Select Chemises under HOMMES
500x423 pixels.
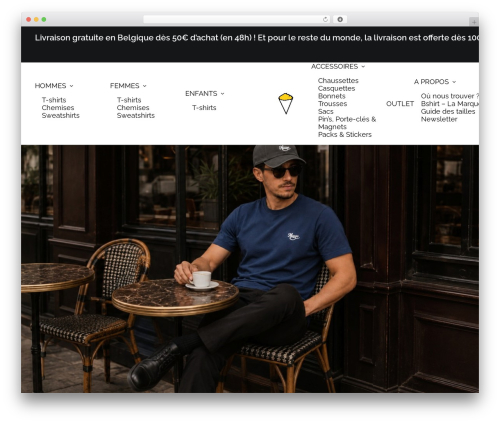(58, 108)
